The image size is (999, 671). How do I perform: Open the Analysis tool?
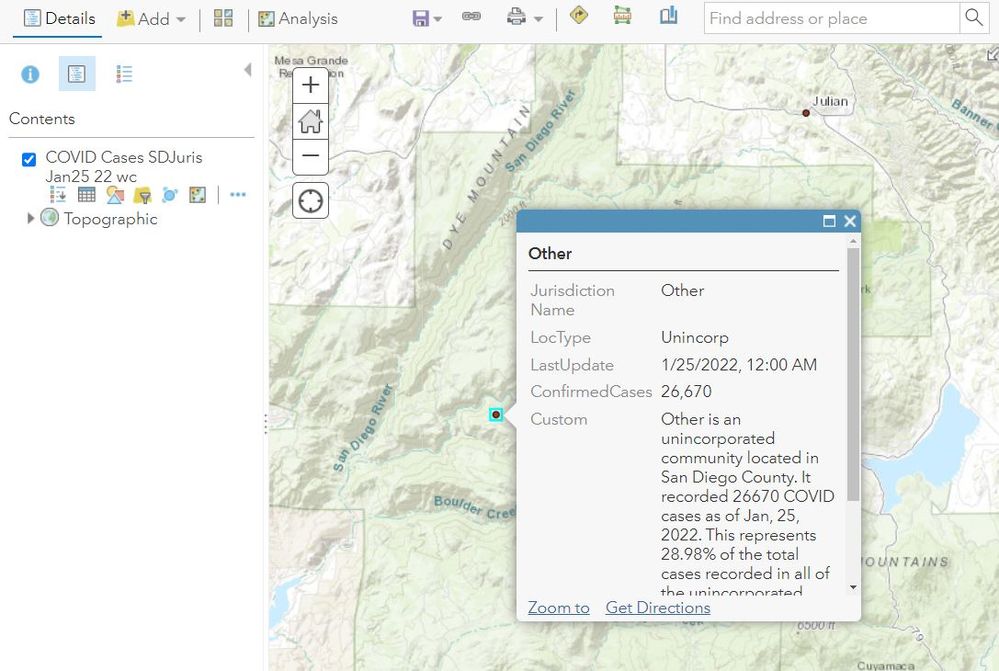[298, 18]
